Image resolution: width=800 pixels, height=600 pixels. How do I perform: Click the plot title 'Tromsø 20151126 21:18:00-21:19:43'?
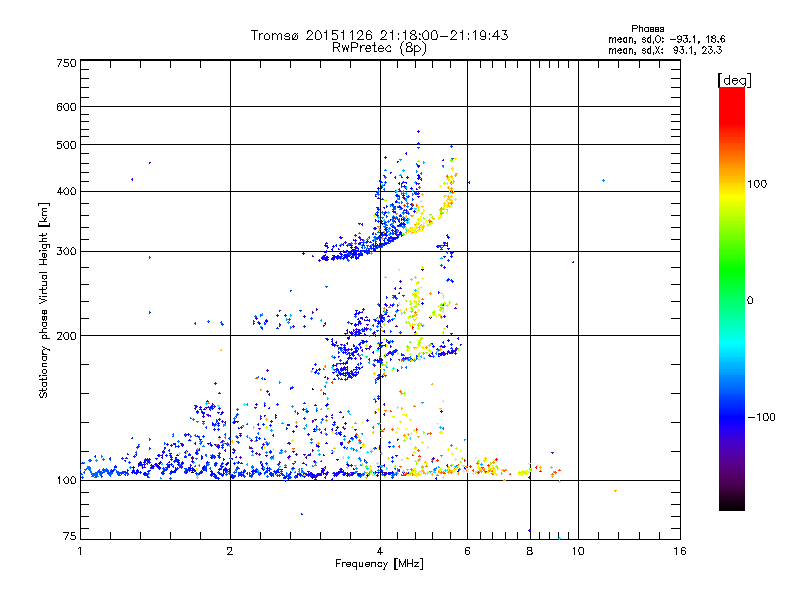(x=379, y=35)
